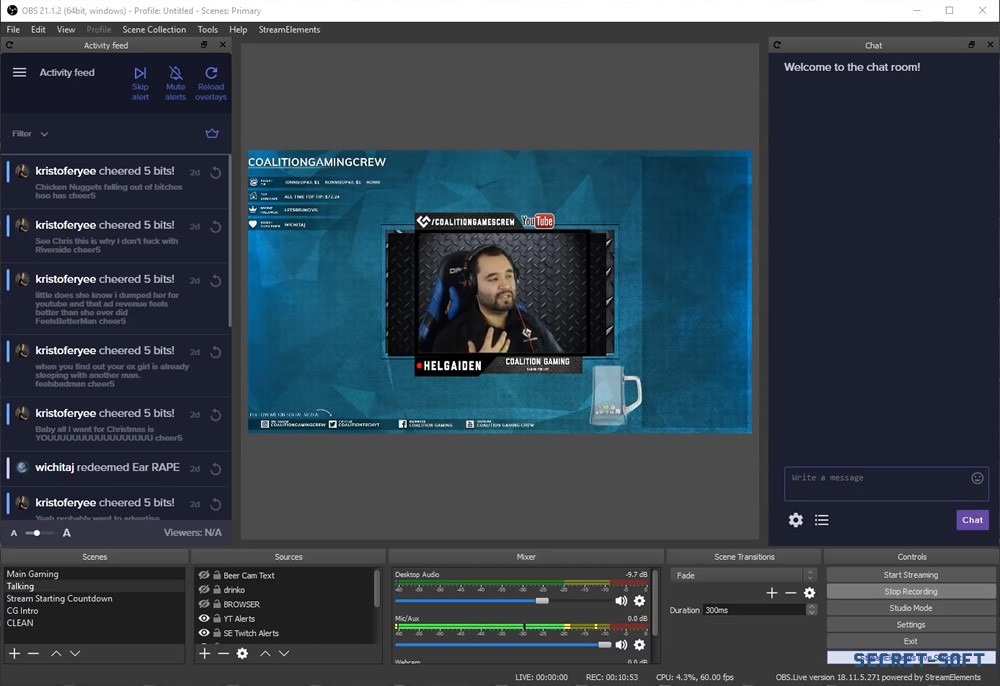Open the Scene Collection menu
This screenshot has width=1000, height=686.
click(154, 29)
